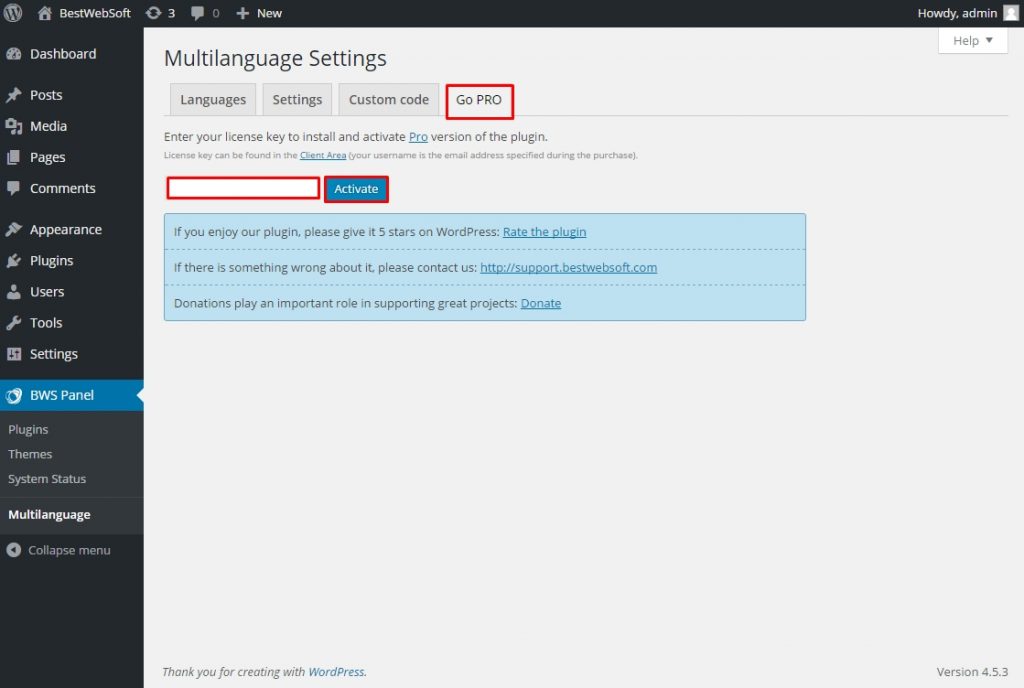Open the Custom code tab

pyautogui.click(x=388, y=99)
